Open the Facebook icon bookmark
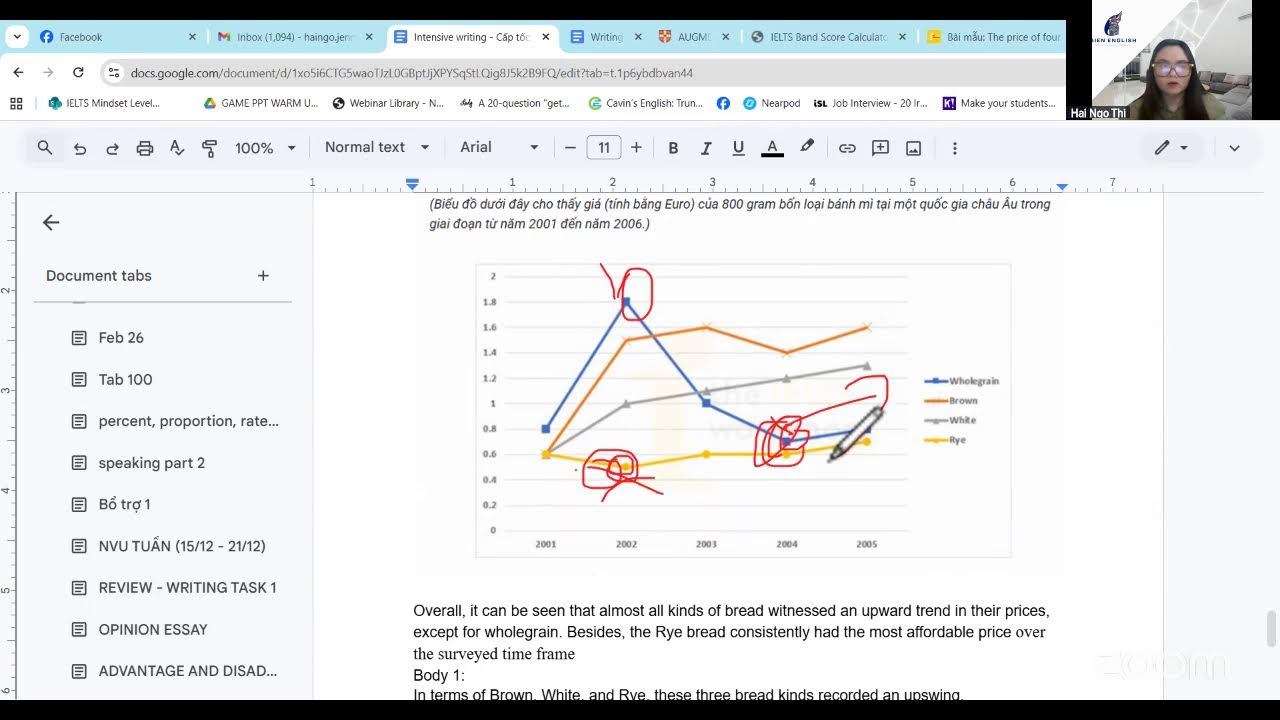This screenshot has width=1280, height=720. click(723, 103)
